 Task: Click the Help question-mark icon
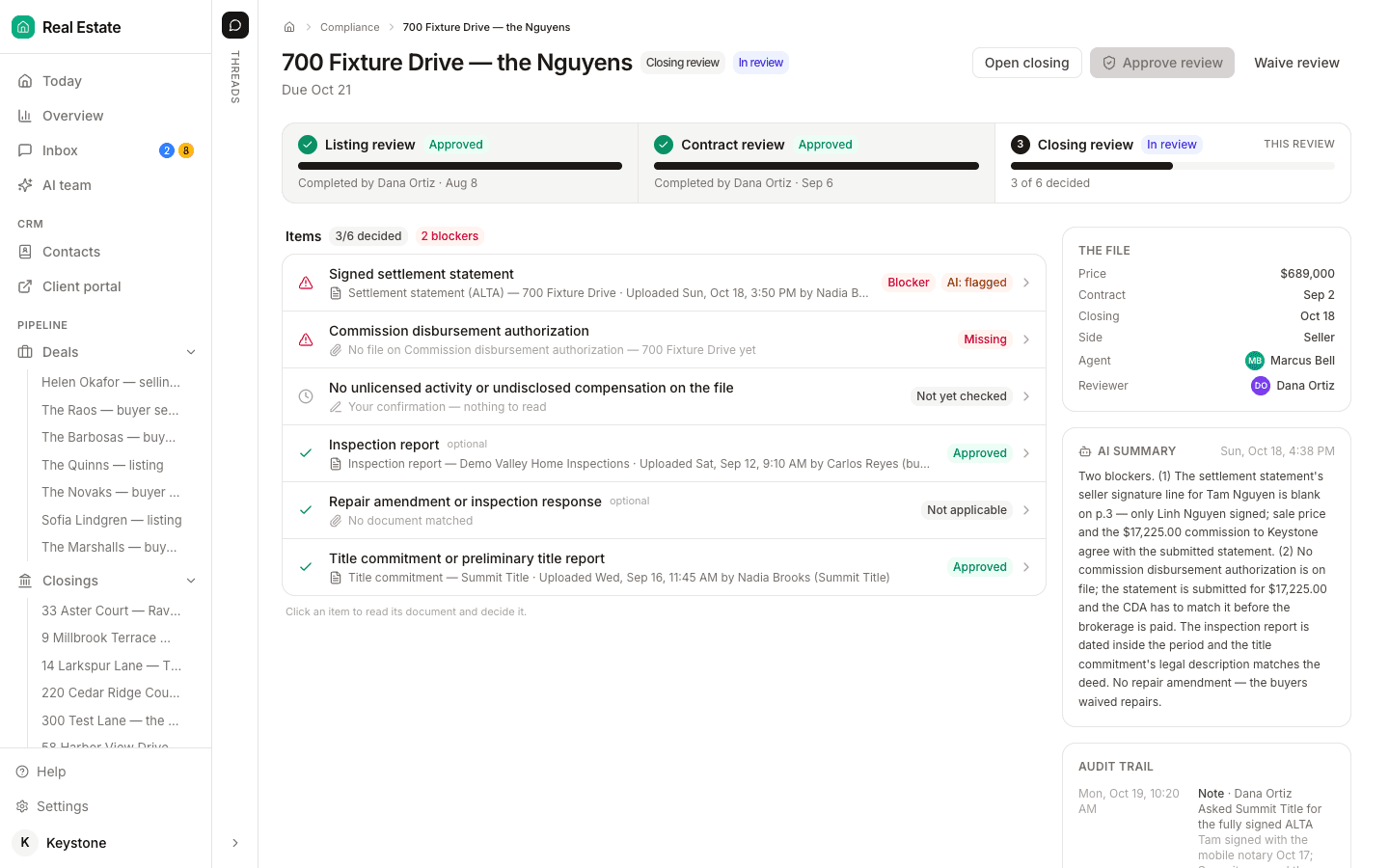[x=22, y=772]
